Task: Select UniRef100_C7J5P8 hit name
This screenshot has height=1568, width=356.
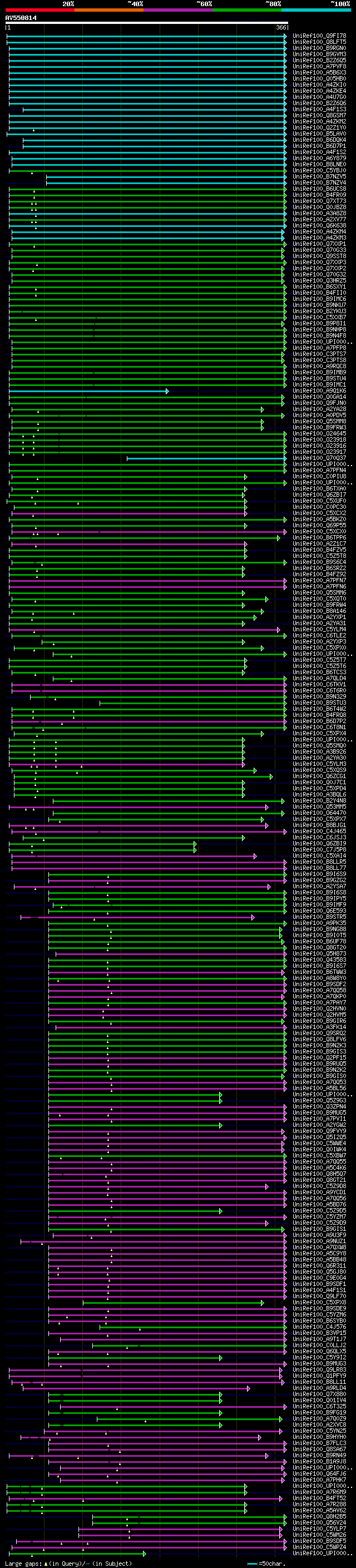Action: coord(319,849)
